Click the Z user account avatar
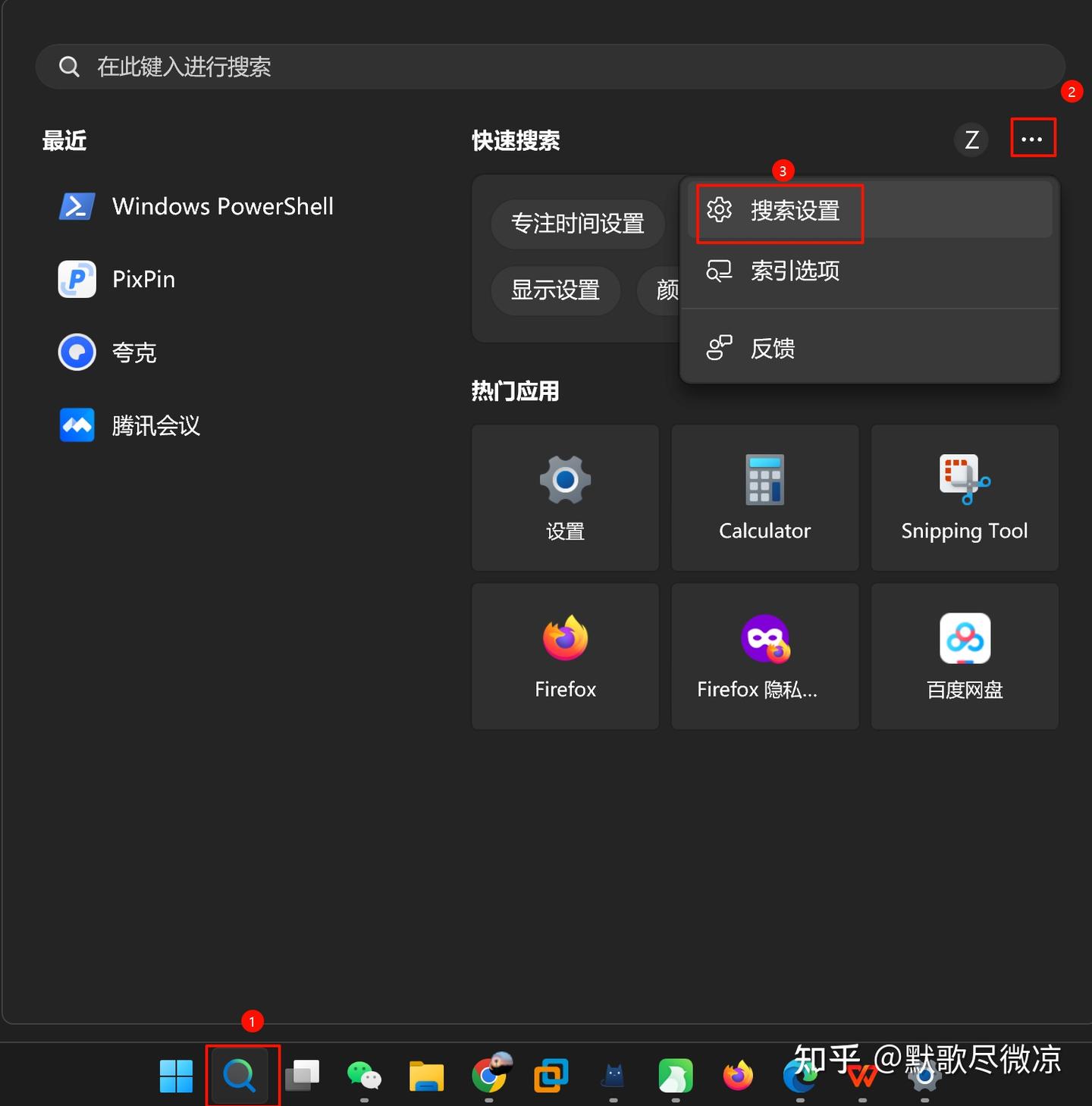The width and height of the screenshot is (1092, 1106). coord(971,139)
